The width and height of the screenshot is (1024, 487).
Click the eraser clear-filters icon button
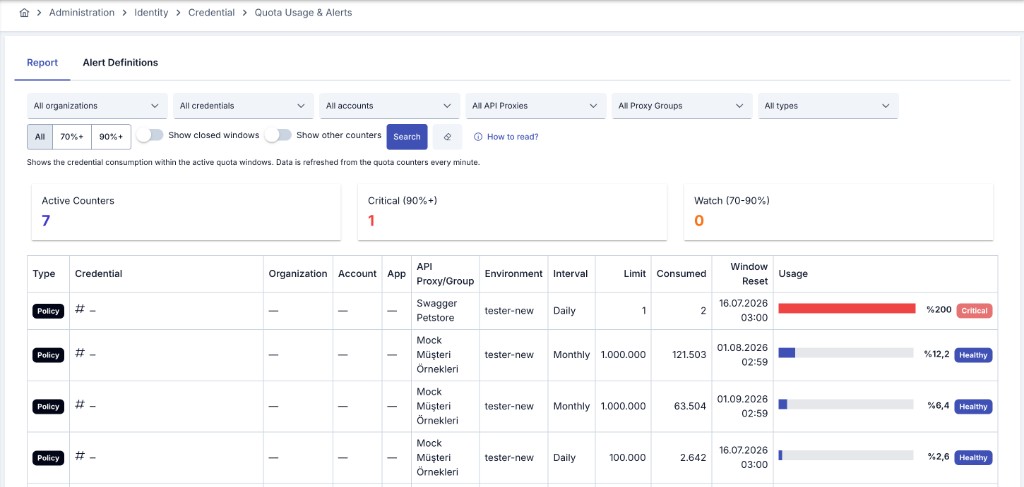tap(447, 137)
